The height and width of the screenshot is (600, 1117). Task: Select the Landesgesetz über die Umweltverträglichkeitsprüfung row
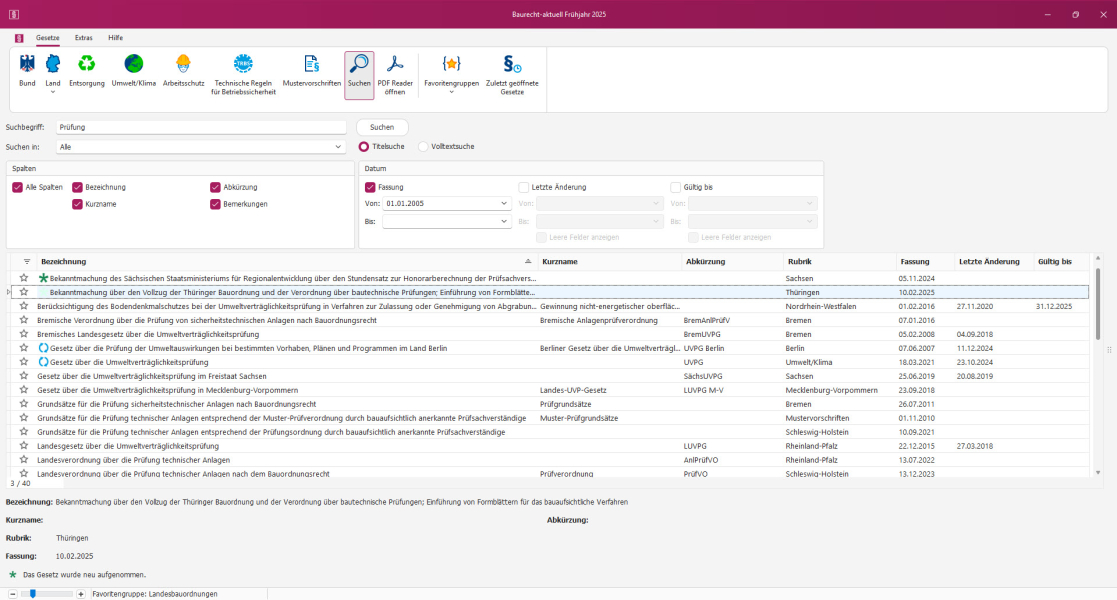tap(549, 446)
